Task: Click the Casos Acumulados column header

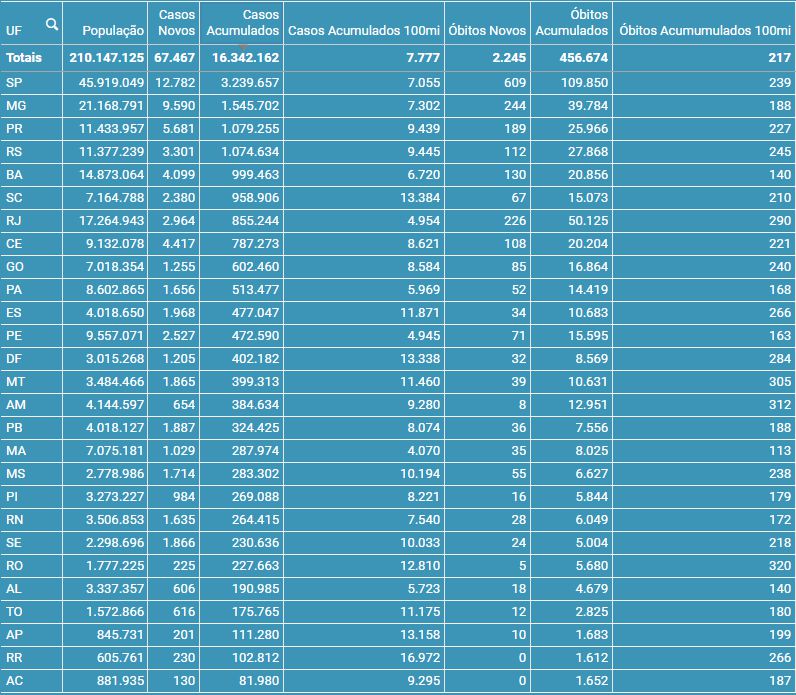Action: [243, 23]
